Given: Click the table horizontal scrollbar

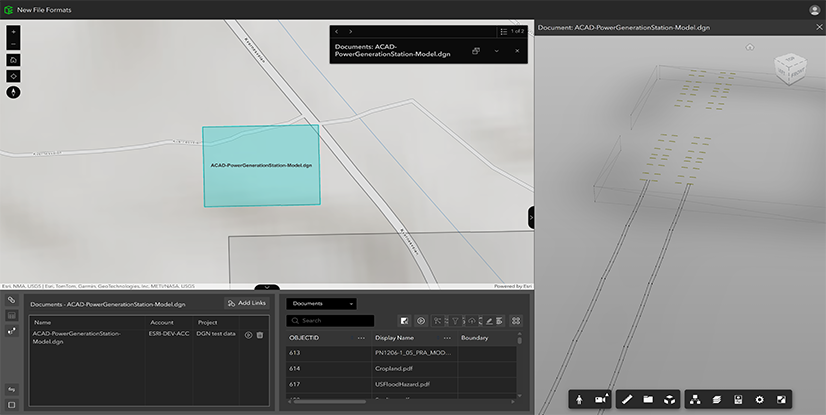Looking at the screenshot, I should point(329,402).
